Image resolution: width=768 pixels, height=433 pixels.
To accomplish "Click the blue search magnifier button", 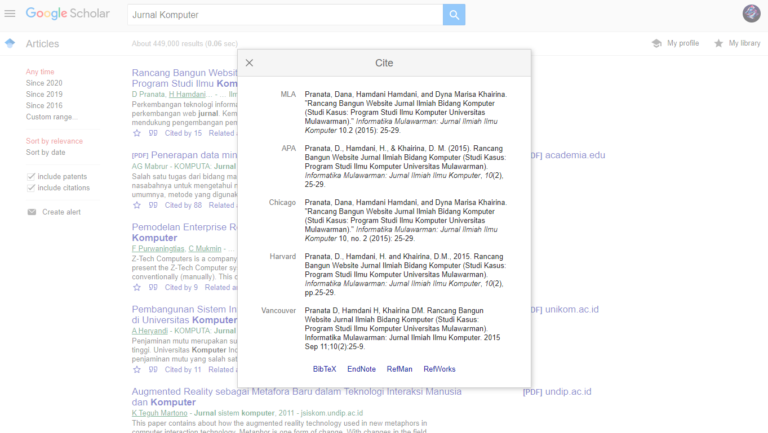I will pos(454,15).
